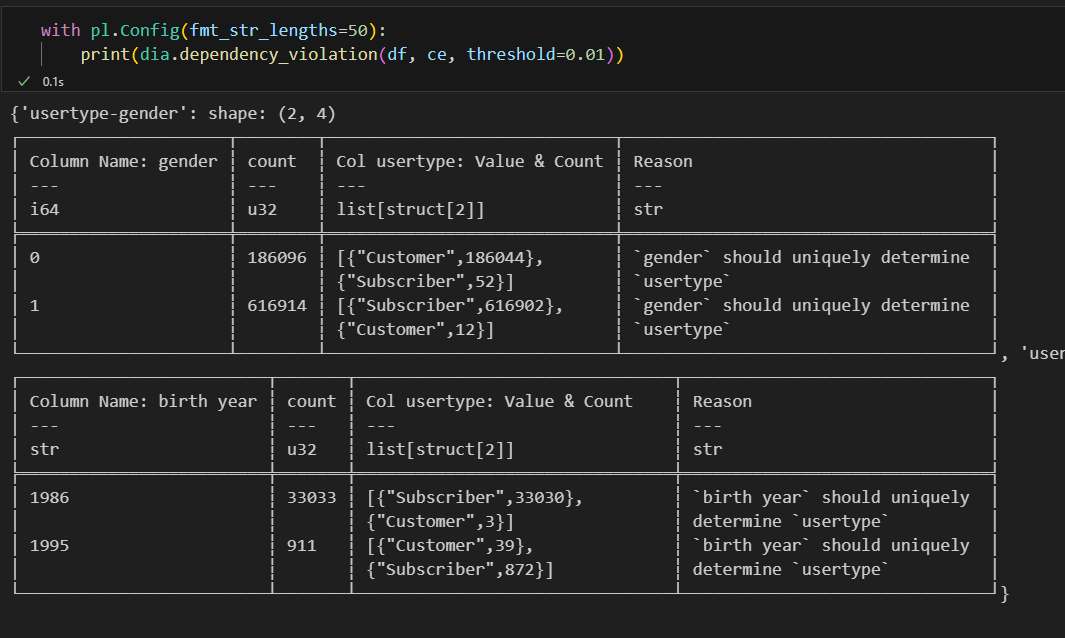
Task: Click the 'Column Name: gender' header
Action: coord(124,162)
